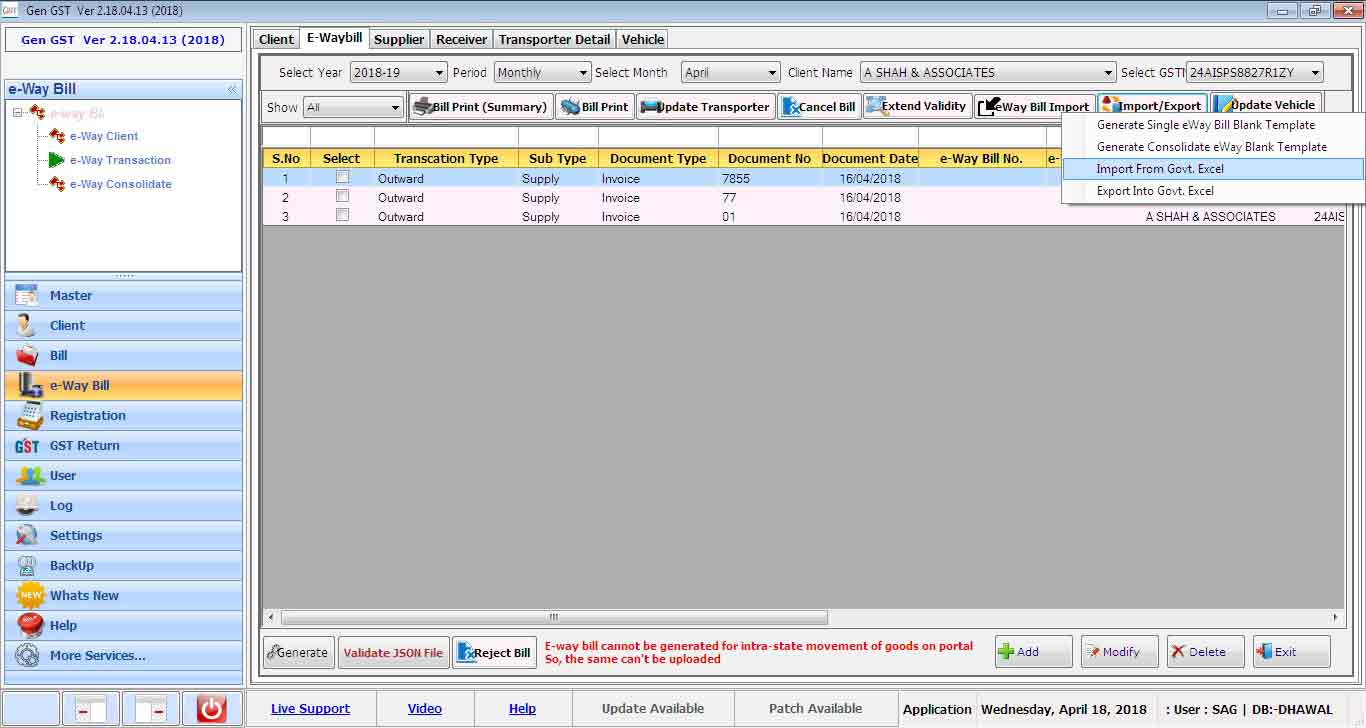The height and width of the screenshot is (728, 1366).
Task: Open the Show filter dropdown
Action: coord(395,108)
